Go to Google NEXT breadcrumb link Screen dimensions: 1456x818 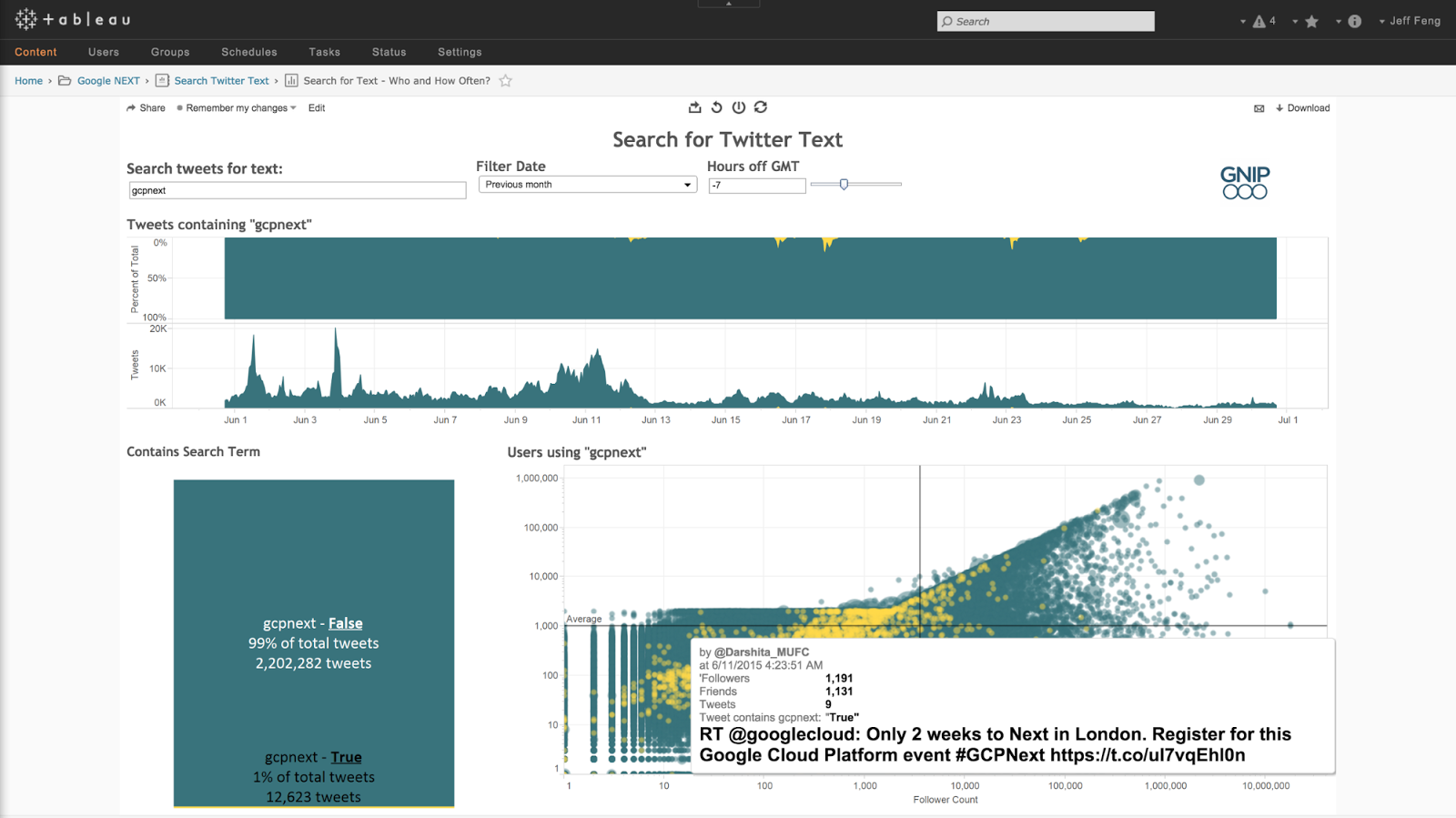click(108, 81)
